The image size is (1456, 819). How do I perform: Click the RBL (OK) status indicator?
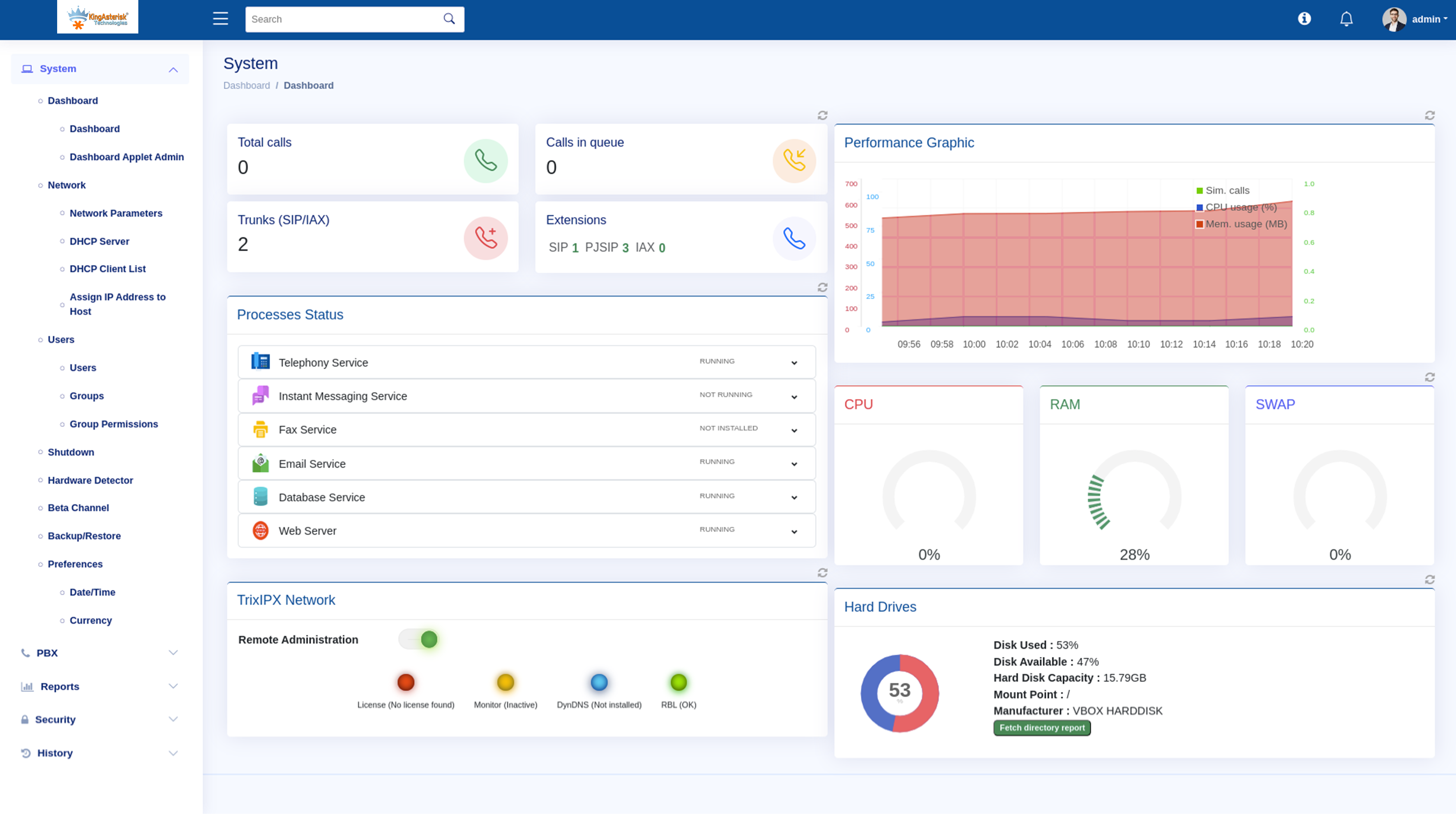coord(678,683)
